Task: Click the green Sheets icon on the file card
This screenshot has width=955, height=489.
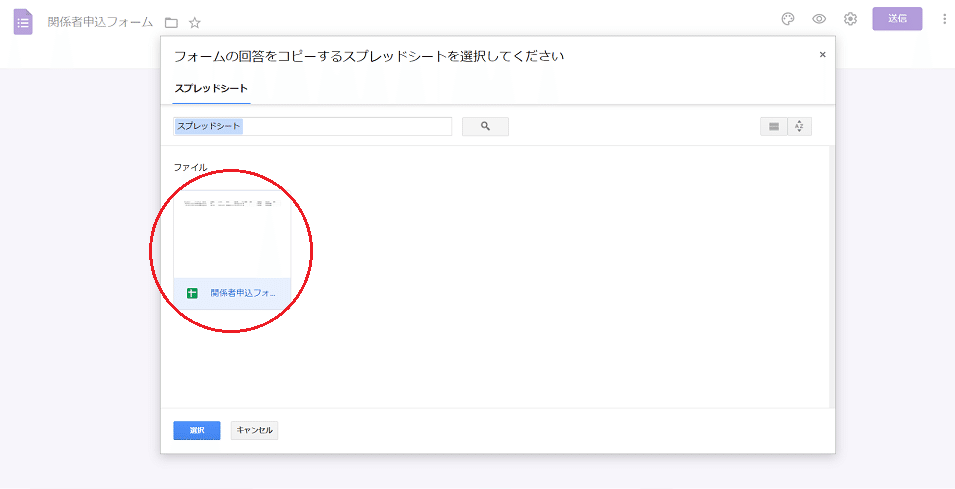Action: (192, 294)
